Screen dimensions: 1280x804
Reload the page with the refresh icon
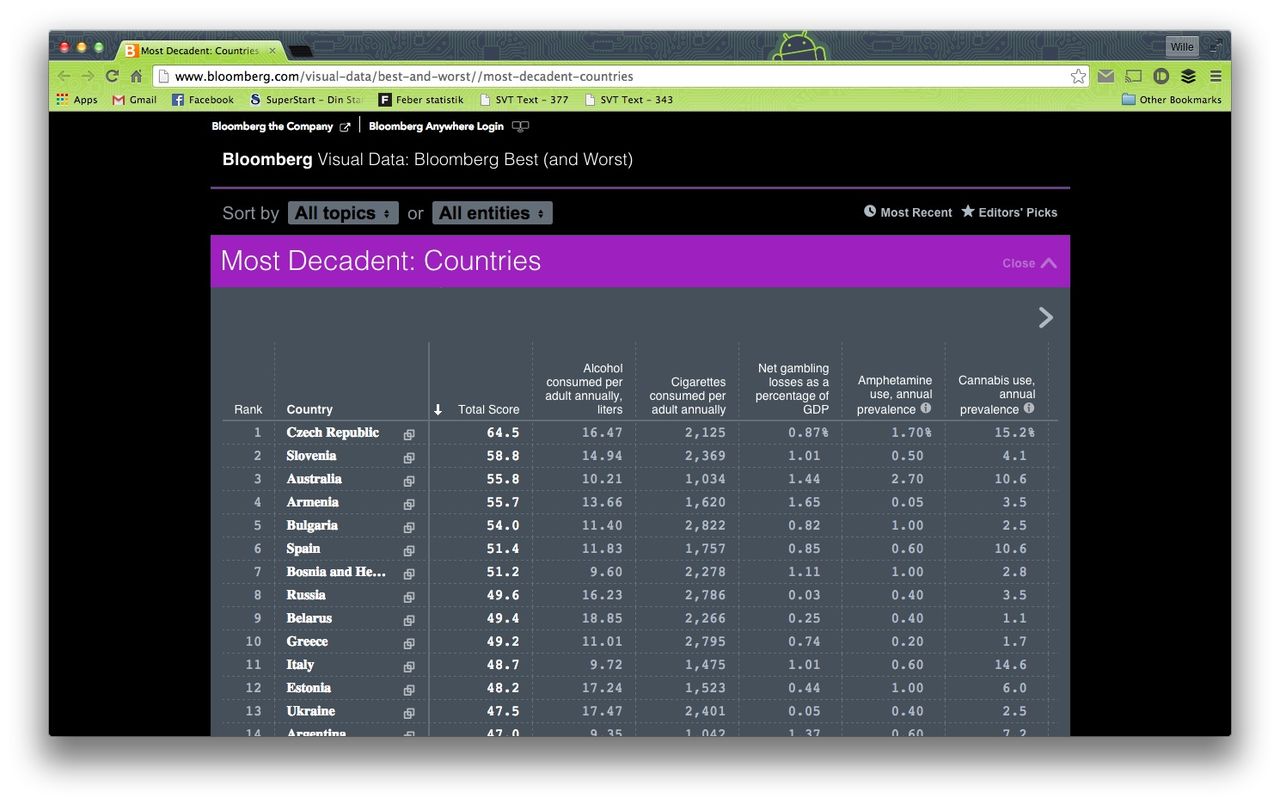tap(112, 76)
